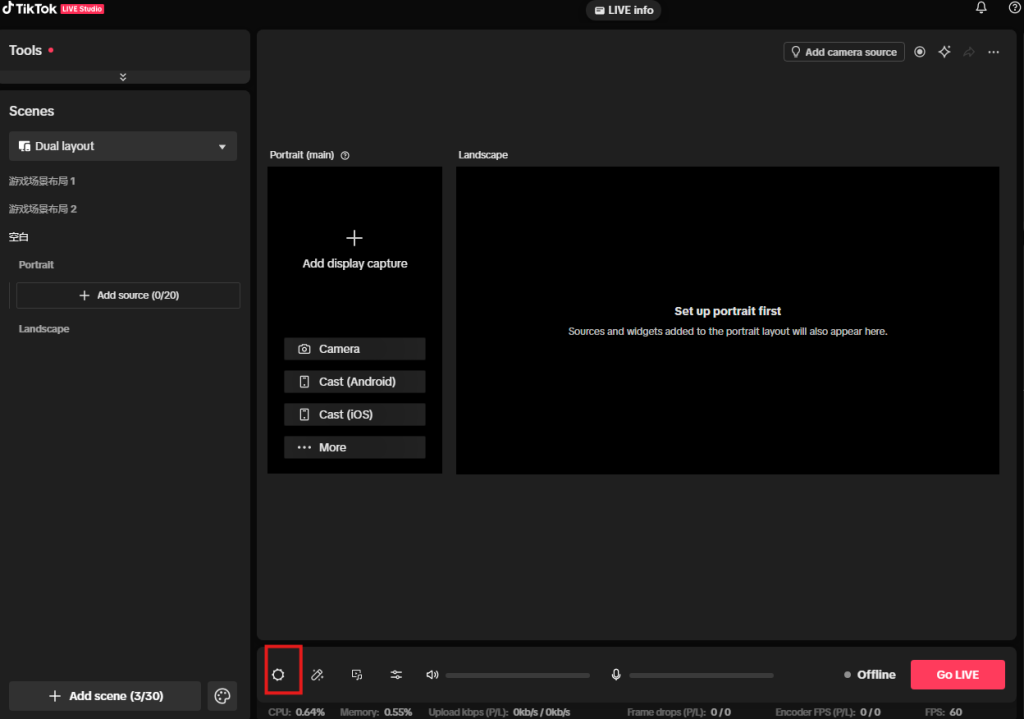Screen dimensions: 1024x719
Task: Open the three-dot more options menu
Action: click(993, 52)
